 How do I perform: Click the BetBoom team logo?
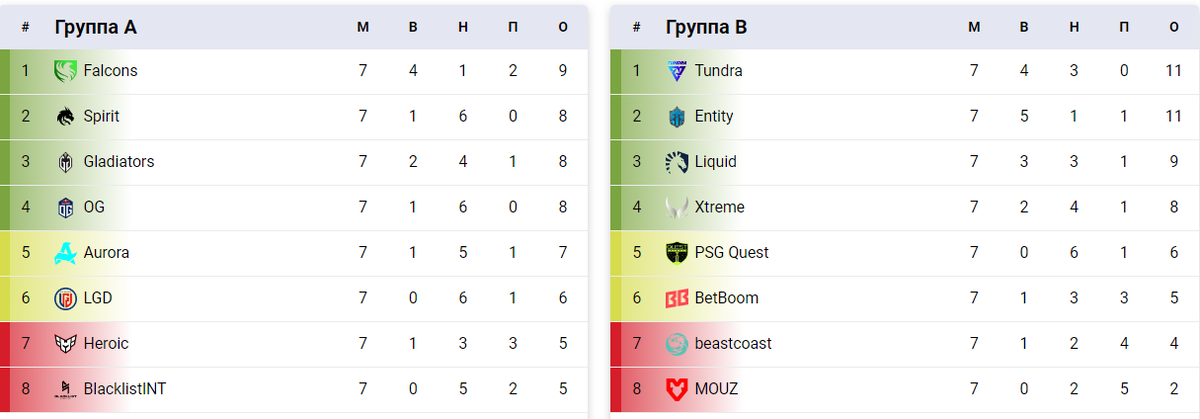(677, 298)
